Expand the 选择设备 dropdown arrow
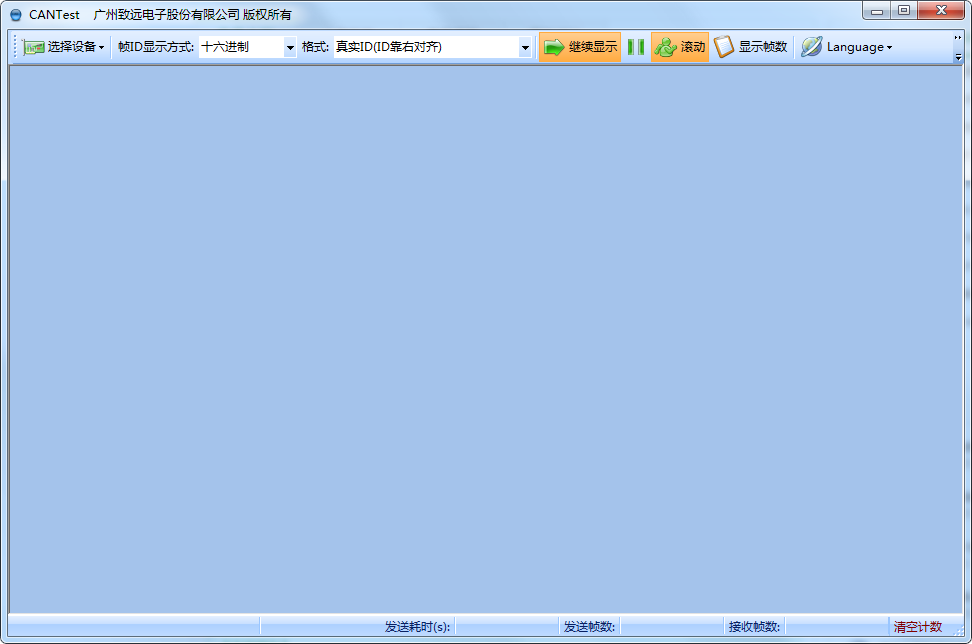The height and width of the screenshot is (644, 972). pos(101,48)
